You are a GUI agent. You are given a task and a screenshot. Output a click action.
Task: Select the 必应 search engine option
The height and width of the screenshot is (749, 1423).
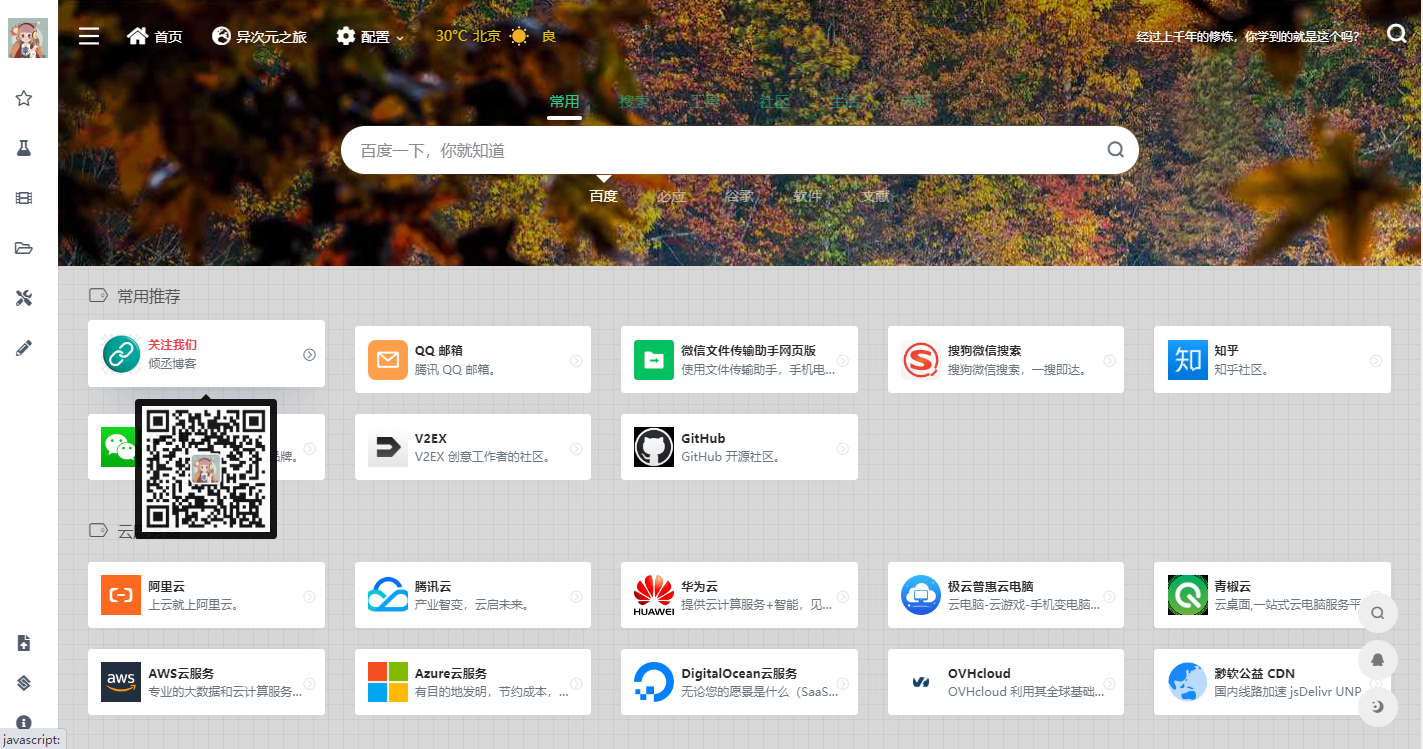pyautogui.click(x=672, y=196)
